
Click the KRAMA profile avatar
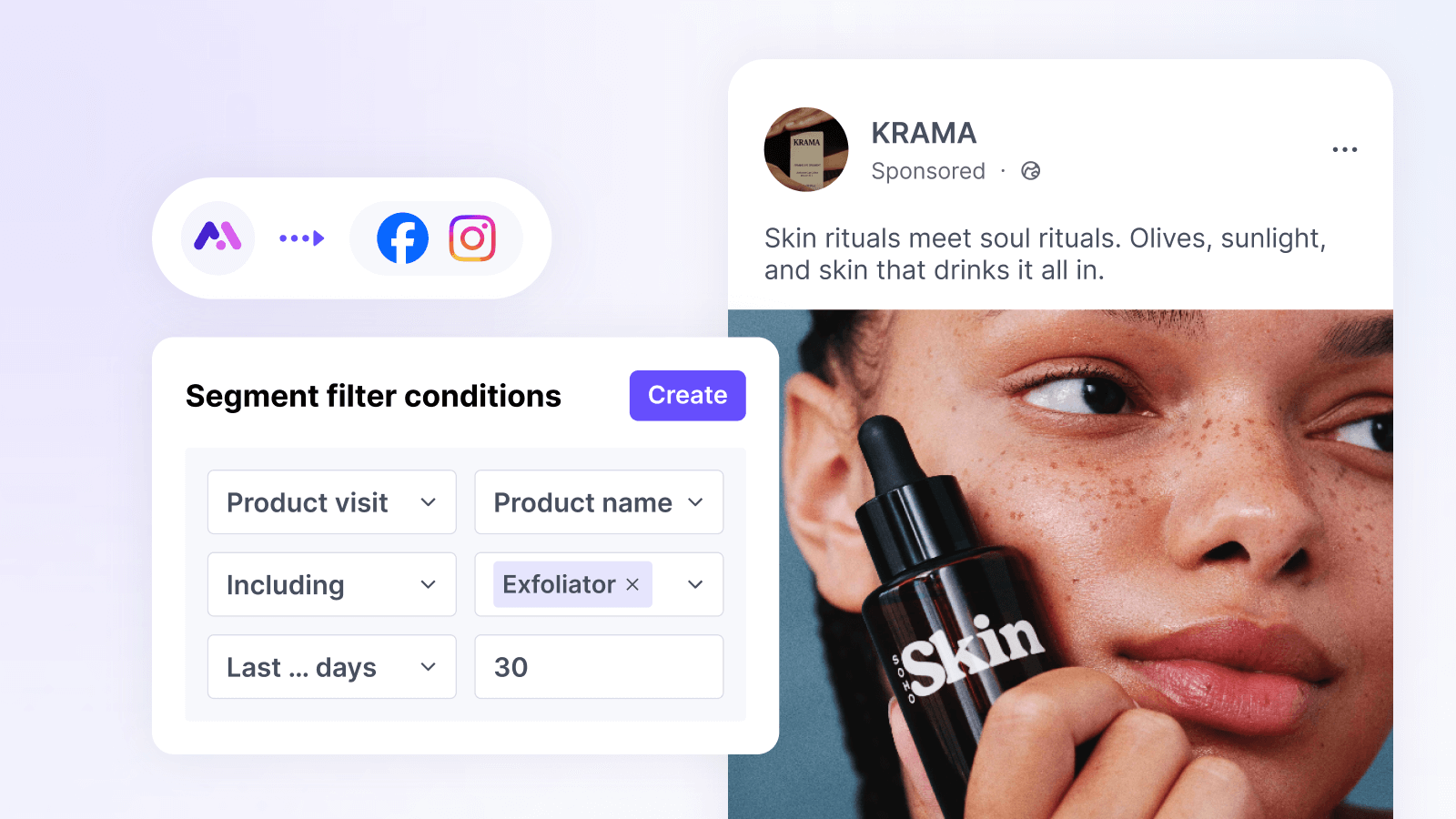806,149
